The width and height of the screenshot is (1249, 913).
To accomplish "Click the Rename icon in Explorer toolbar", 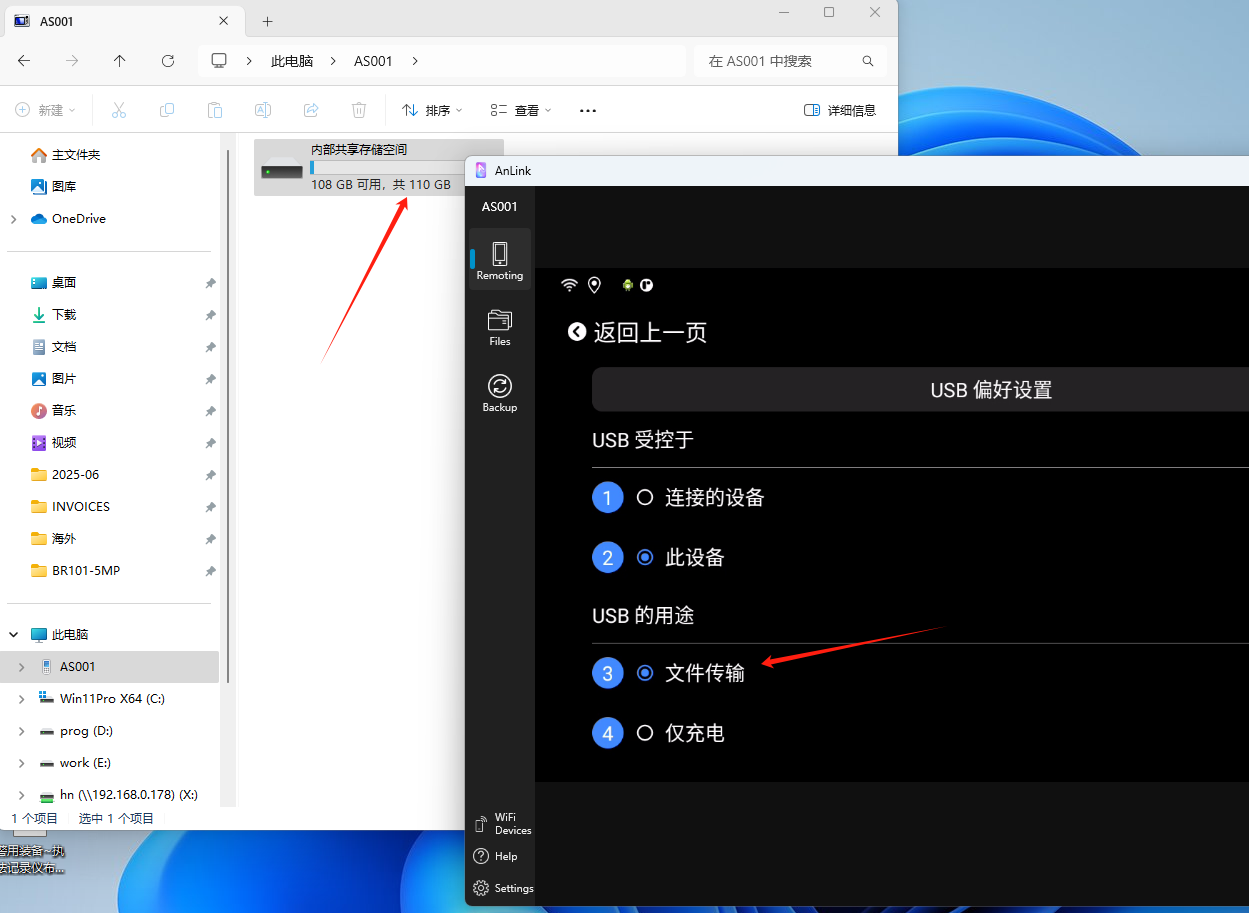I will (263, 110).
